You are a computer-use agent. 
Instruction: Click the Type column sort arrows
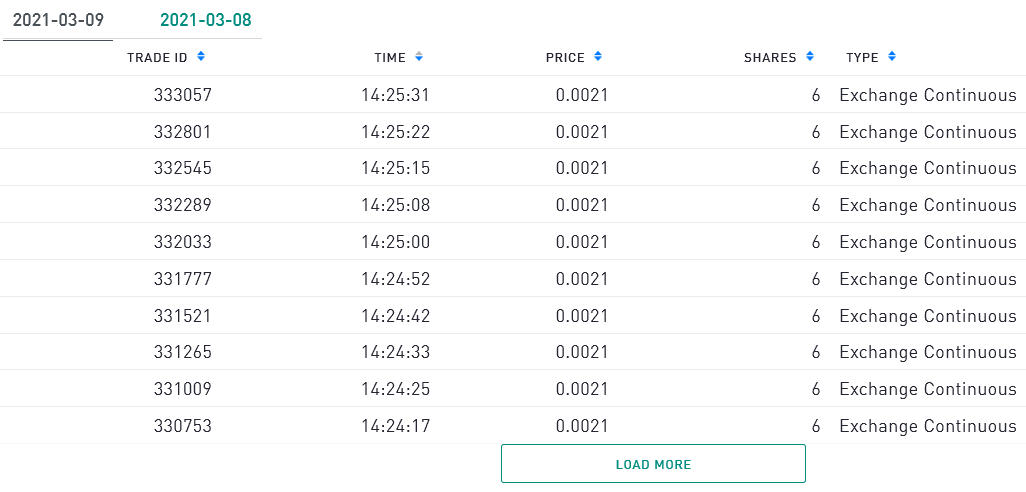pyautogui.click(x=892, y=57)
